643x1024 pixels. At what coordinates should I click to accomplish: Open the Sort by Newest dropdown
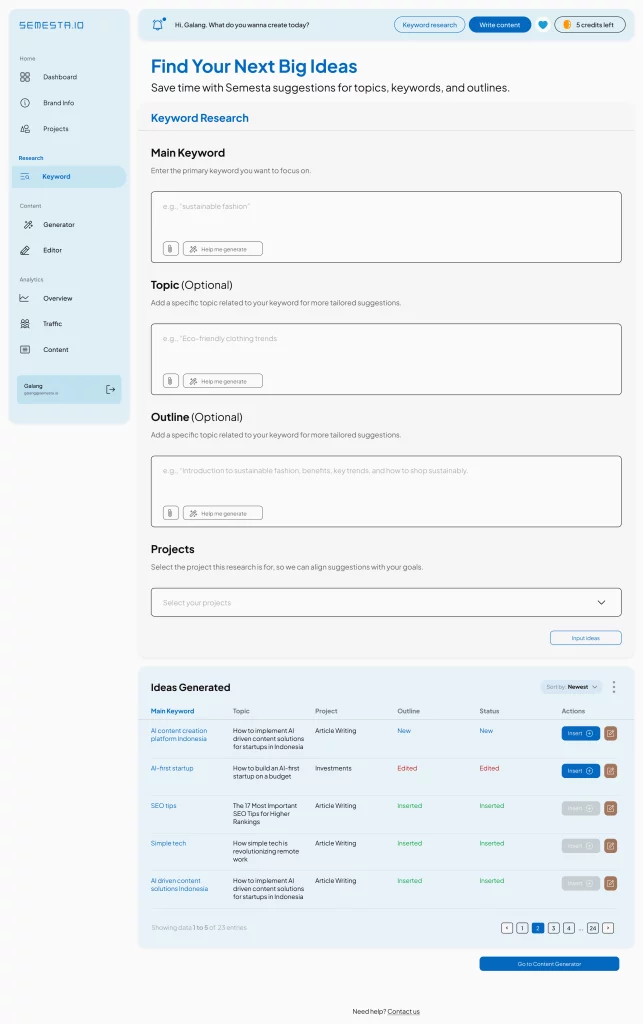point(571,687)
